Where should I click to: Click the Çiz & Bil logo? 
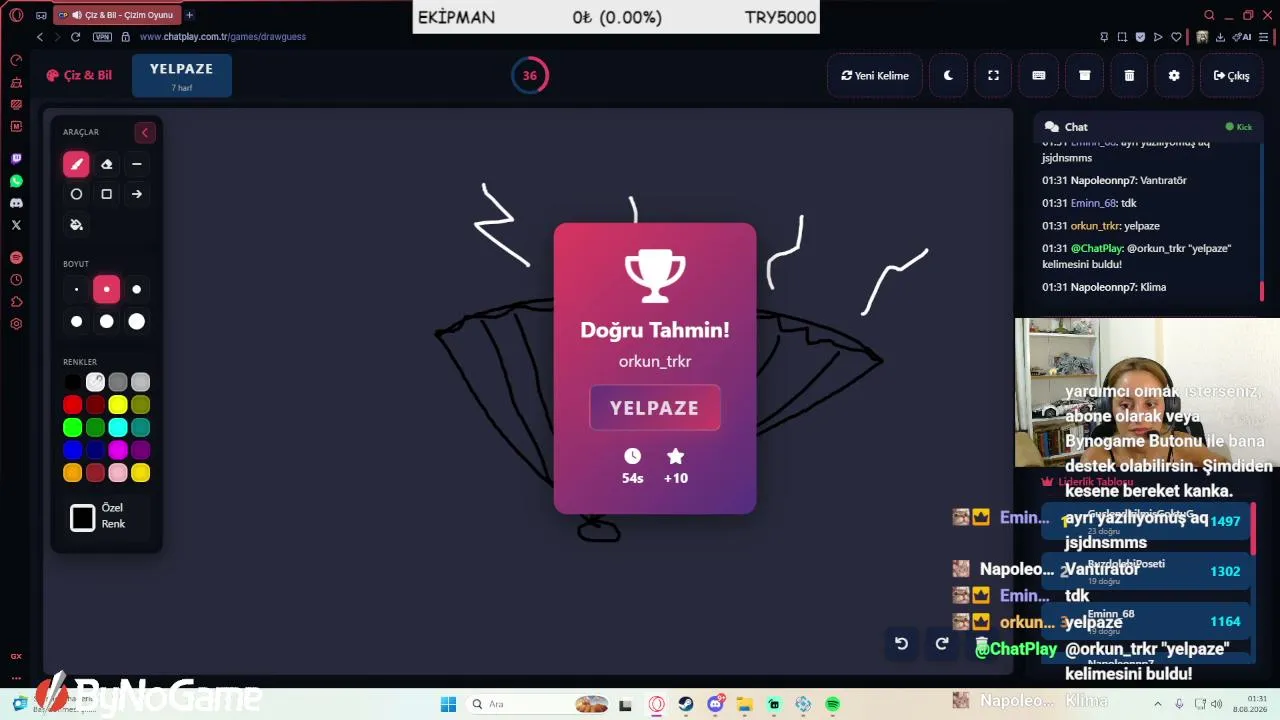click(79, 75)
